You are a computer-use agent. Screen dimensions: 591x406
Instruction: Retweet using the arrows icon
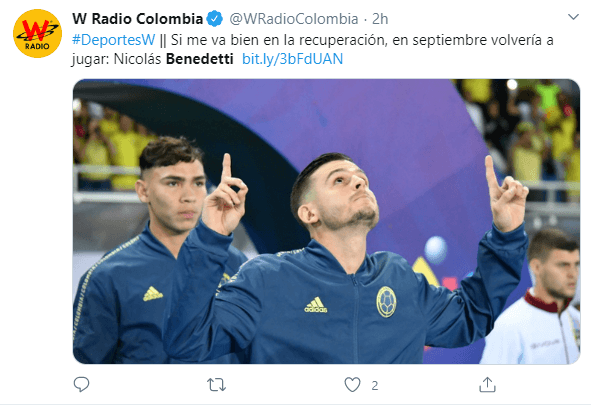[216, 385]
